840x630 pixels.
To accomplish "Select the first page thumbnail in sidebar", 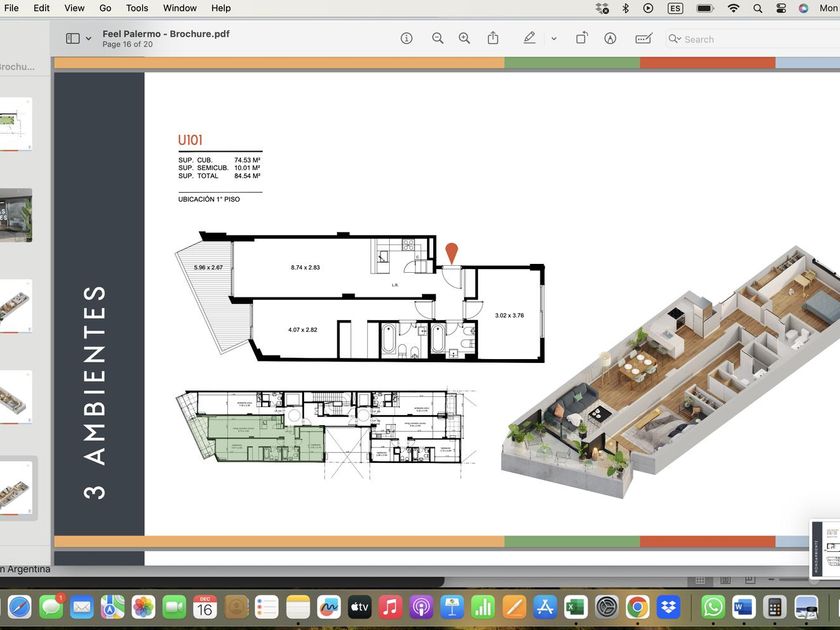I will 17,120.
